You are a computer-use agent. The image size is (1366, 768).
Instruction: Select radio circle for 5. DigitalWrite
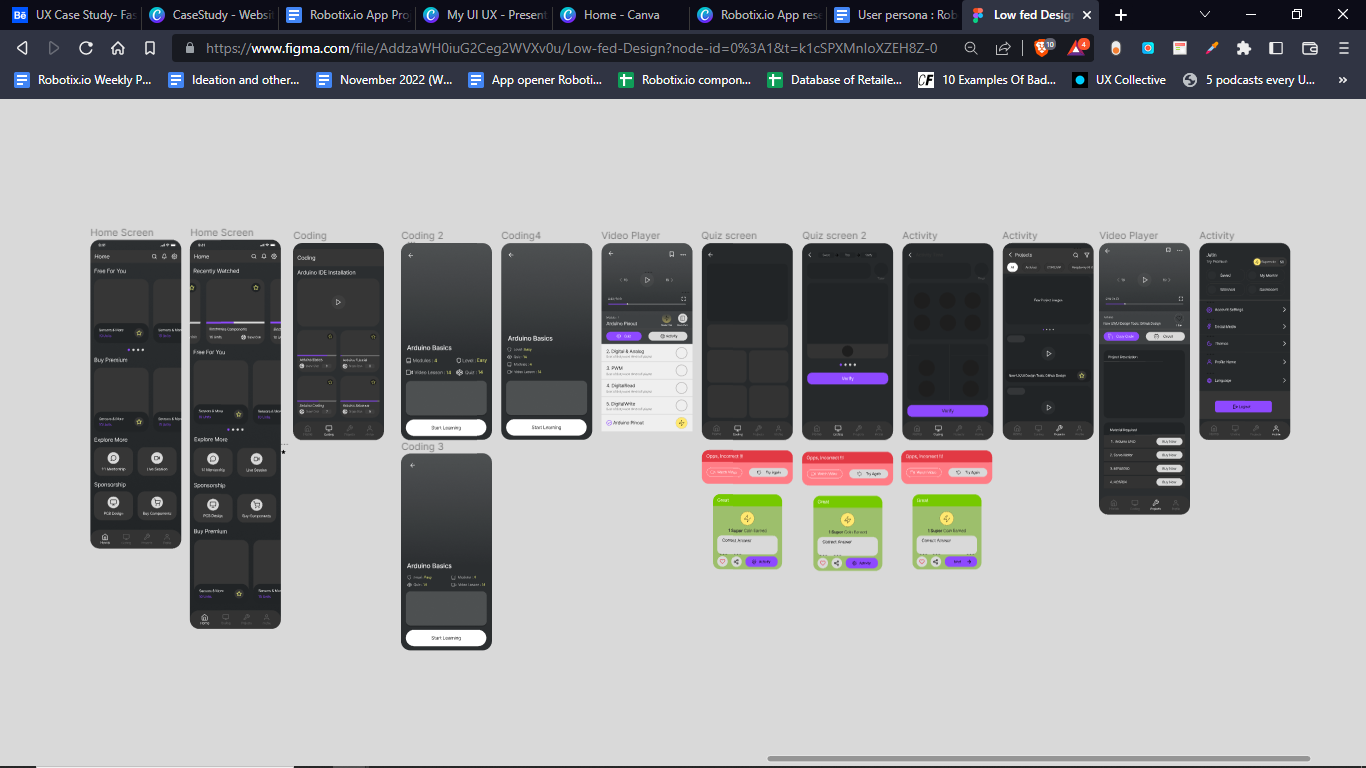pyautogui.click(x=682, y=405)
